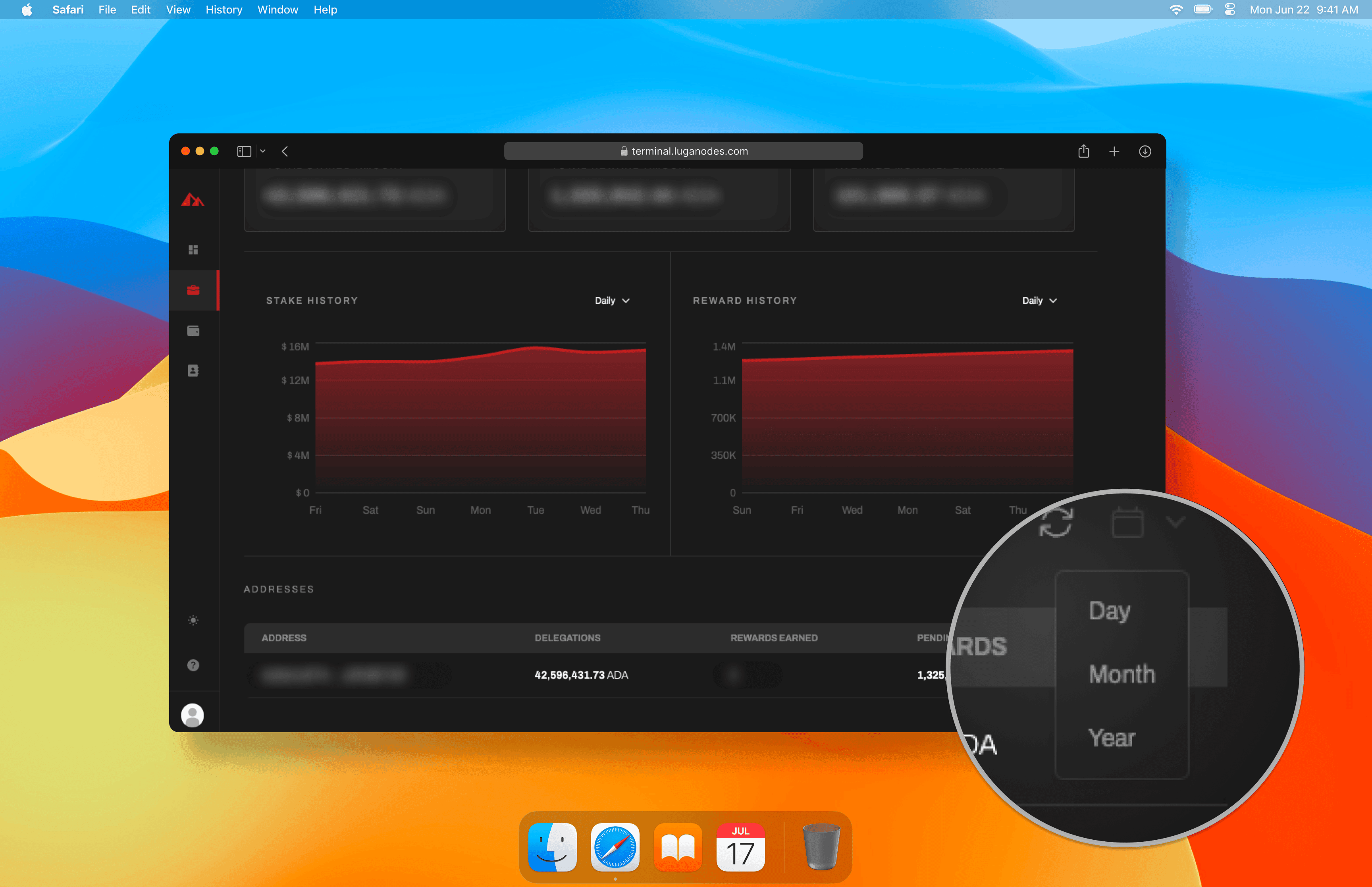Open the Apple menu
Viewport: 1372px width, 887px height.
click(x=27, y=10)
